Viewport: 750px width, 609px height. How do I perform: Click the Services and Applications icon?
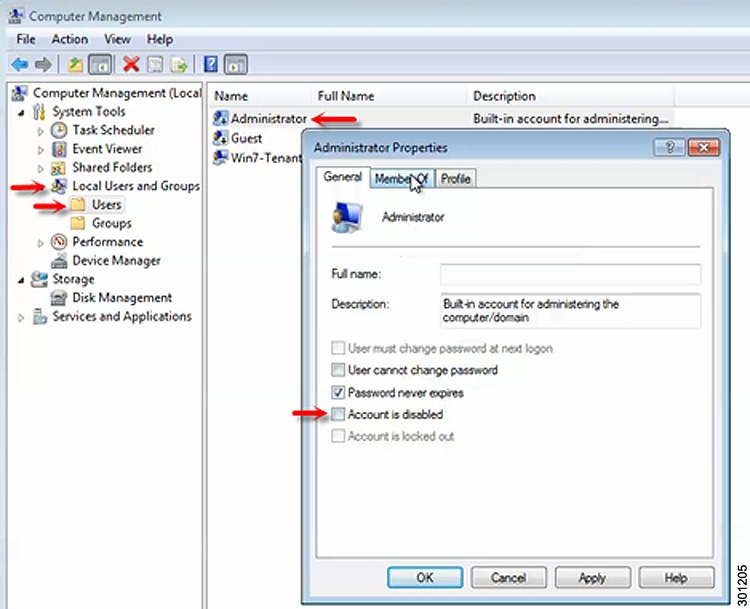[x=40, y=317]
